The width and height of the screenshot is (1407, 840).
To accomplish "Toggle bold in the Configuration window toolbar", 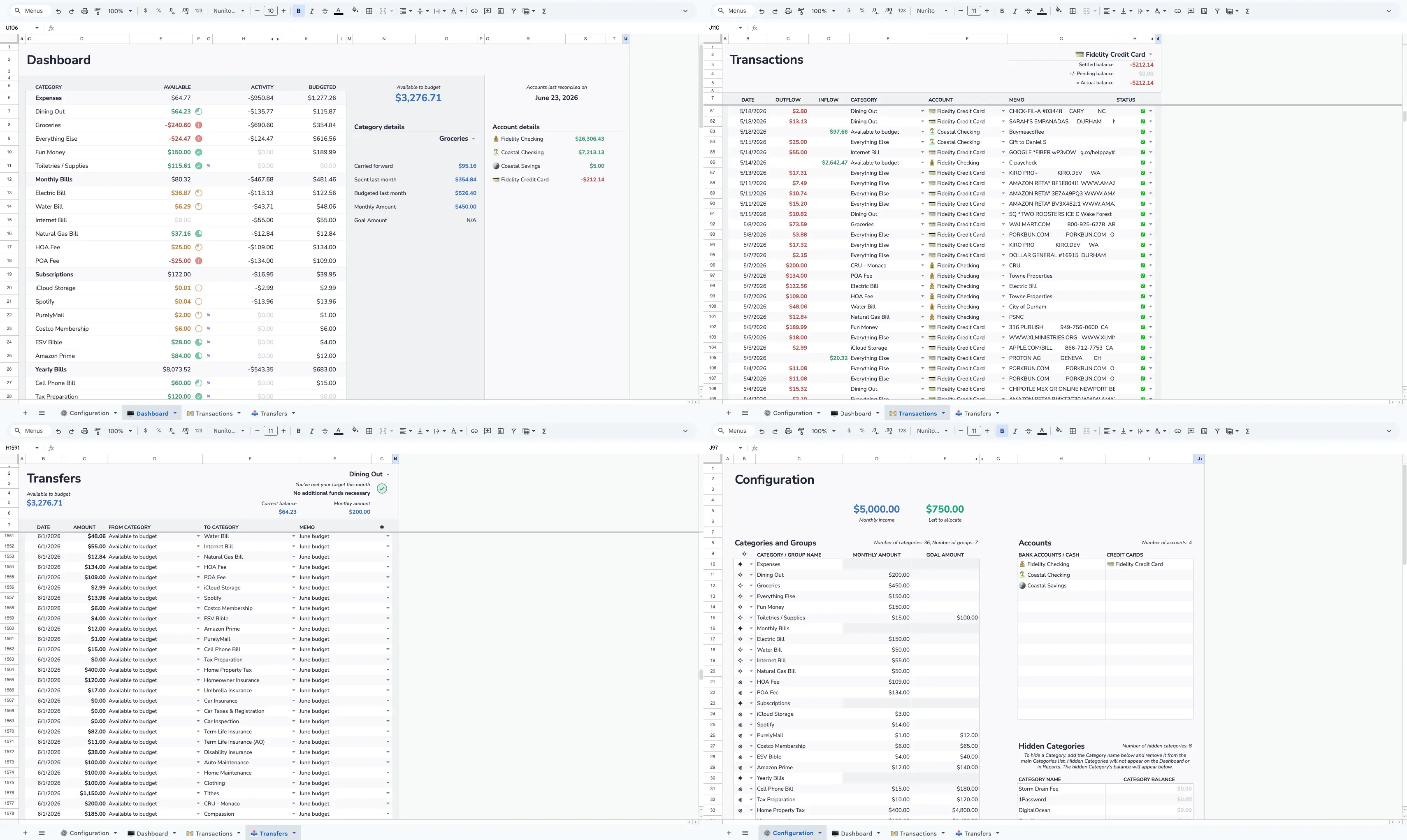I will (x=1002, y=431).
